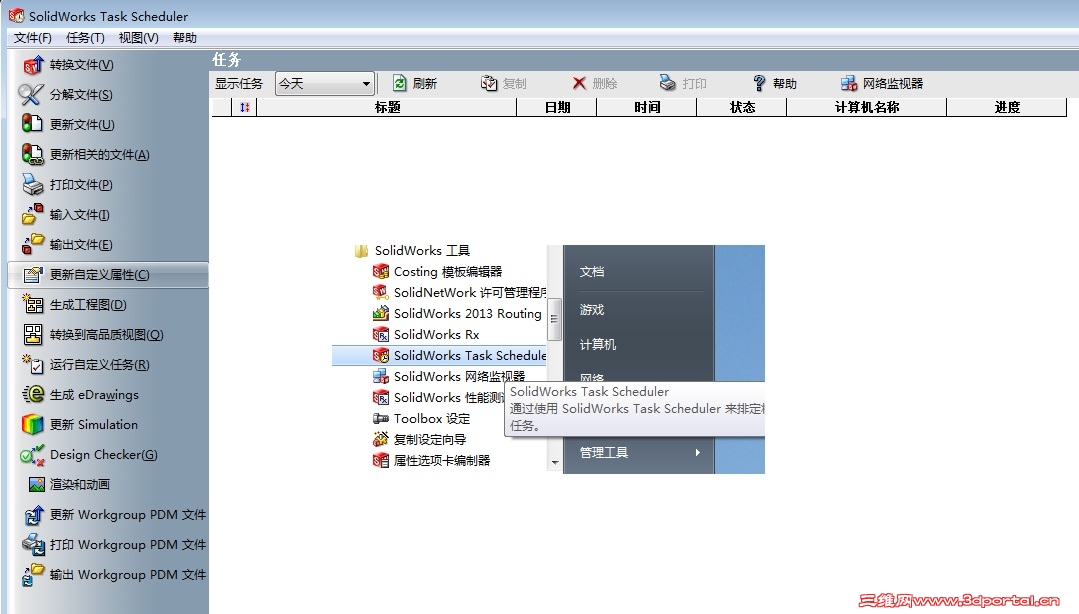
Task: Choose the 输出文件(E) export files icon
Action: coord(32,244)
